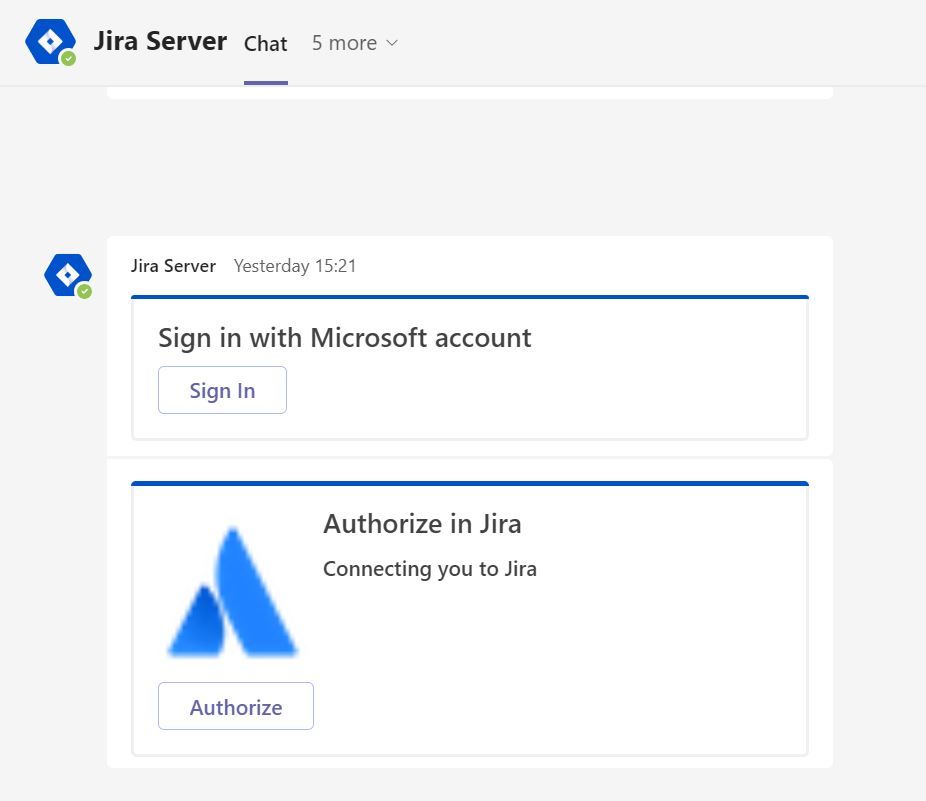This screenshot has height=801, width=926.
Task: Click the "Sign in with Microsoft account" heading
Action: [x=345, y=338]
